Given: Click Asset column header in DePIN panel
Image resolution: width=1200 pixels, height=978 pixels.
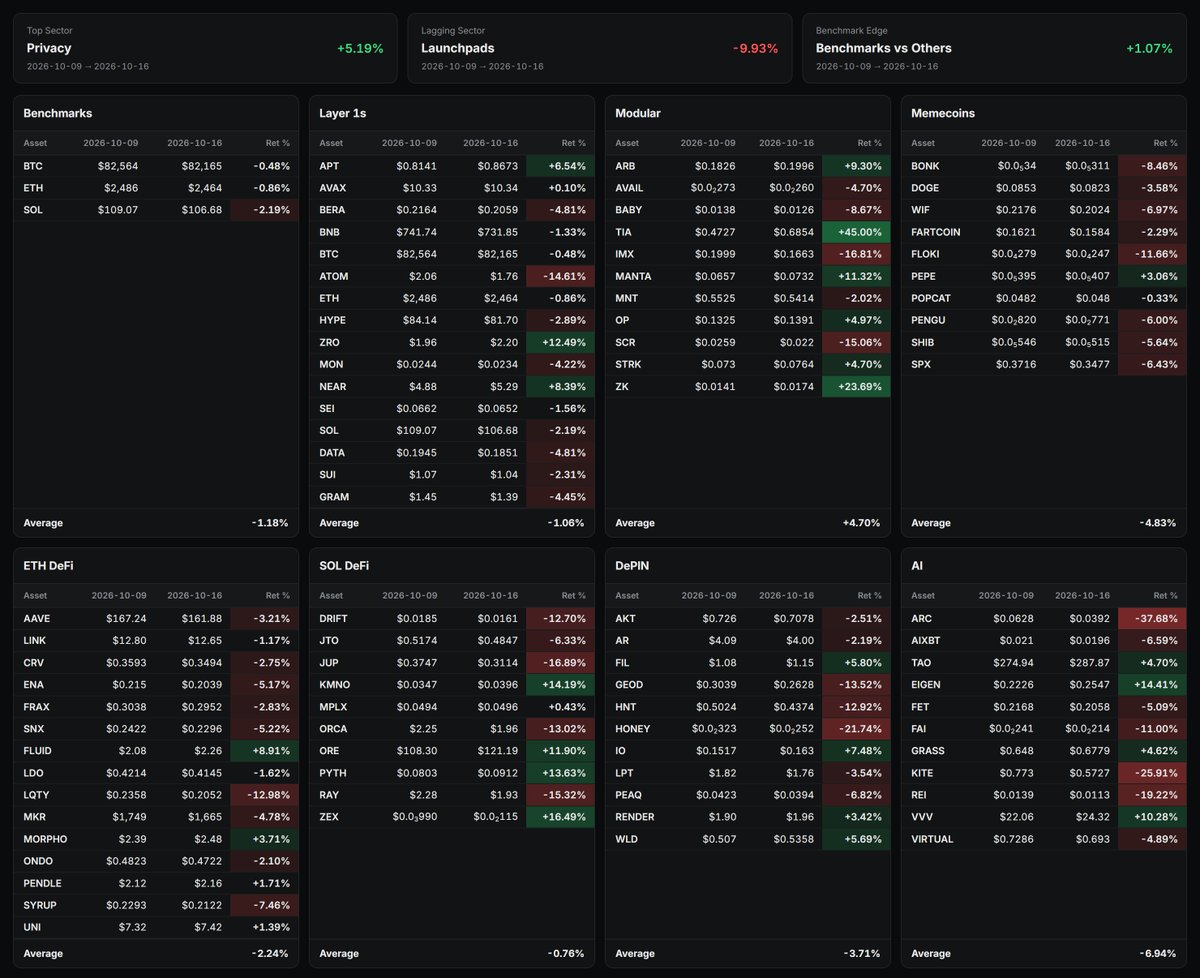Looking at the screenshot, I should (x=627, y=595).
